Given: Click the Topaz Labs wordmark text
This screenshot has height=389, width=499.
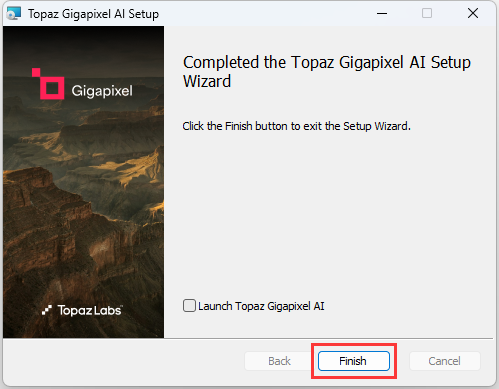Looking at the screenshot, I should tap(90, 310).
